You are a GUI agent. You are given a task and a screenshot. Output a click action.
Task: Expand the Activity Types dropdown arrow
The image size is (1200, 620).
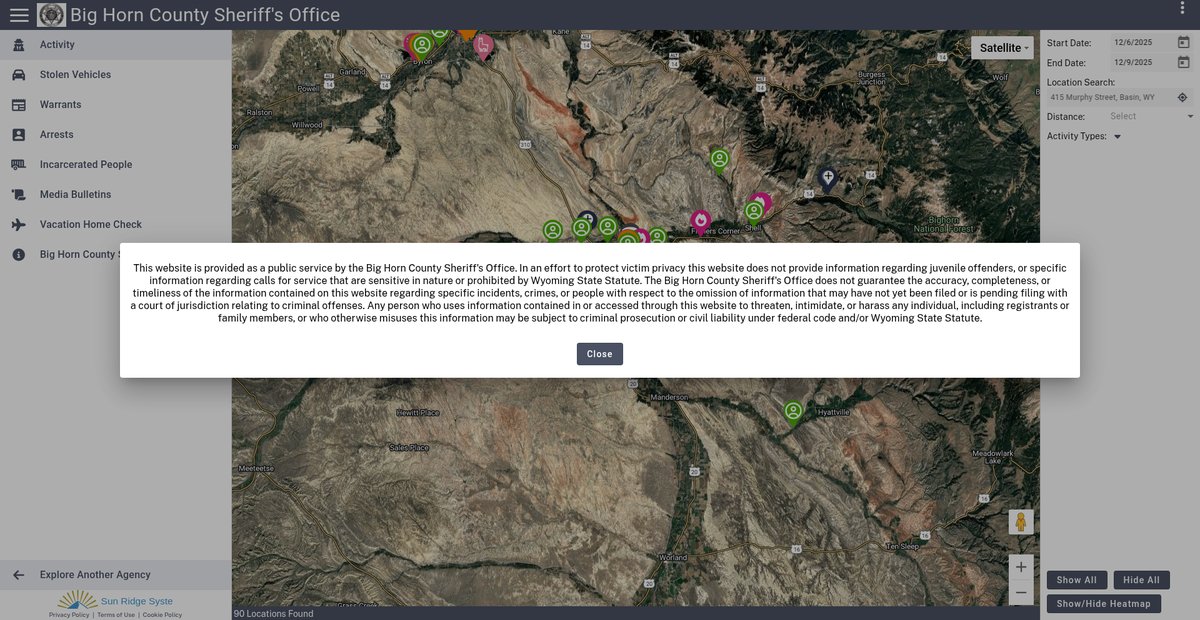[x=1117, y=137]
